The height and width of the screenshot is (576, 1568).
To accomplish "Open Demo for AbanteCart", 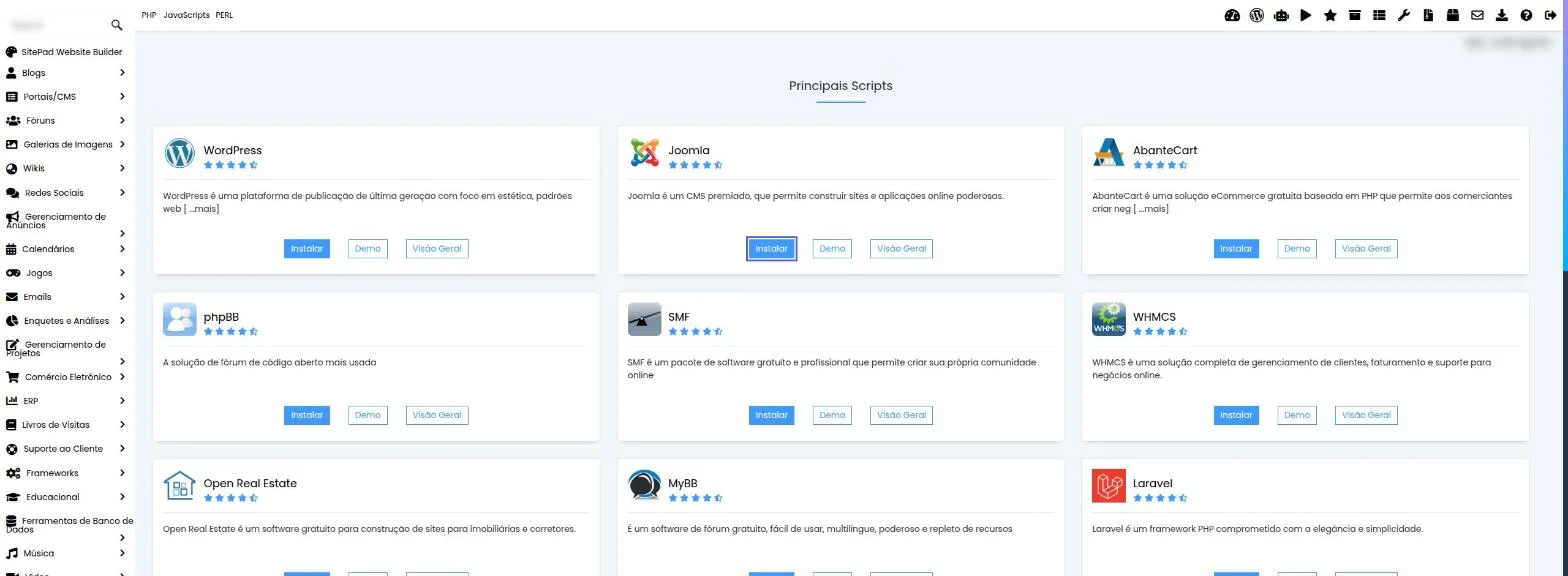I will 1297,249.
